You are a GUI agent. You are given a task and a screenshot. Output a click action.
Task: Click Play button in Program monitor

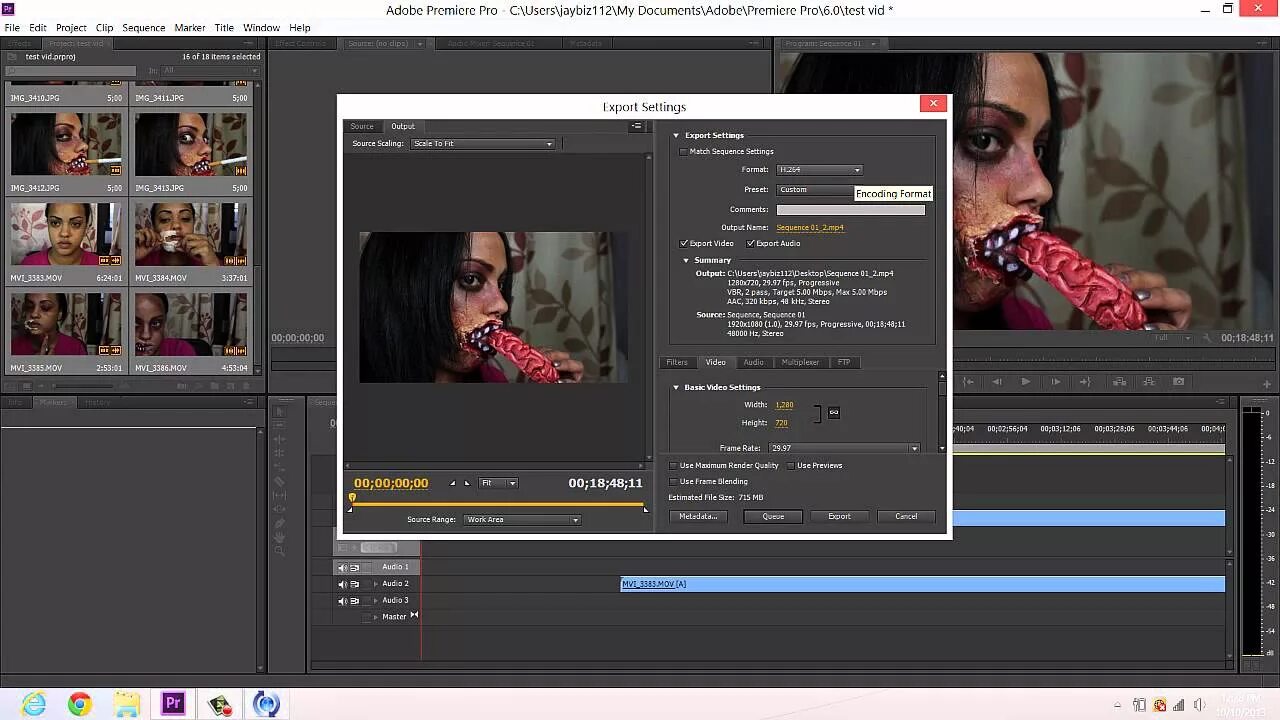(1025, 381)
